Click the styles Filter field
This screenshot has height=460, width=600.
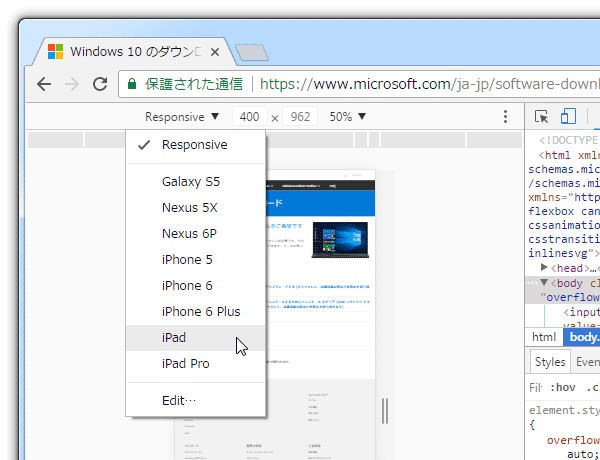(x=536, y=388)
